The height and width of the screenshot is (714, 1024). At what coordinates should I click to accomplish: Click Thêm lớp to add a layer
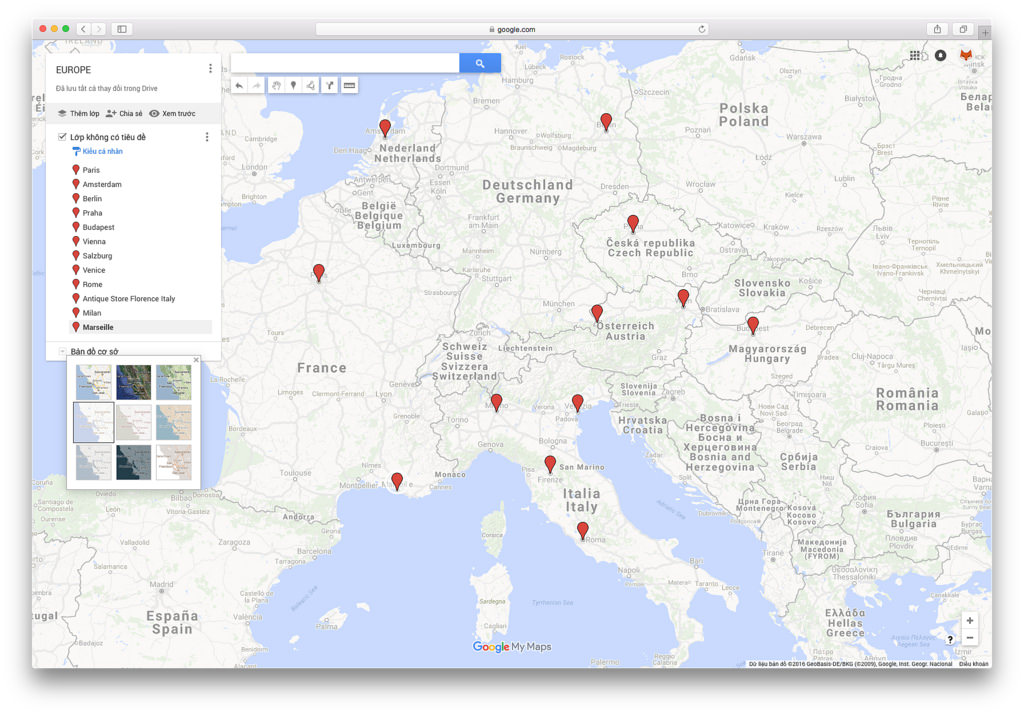click(78, 113)
